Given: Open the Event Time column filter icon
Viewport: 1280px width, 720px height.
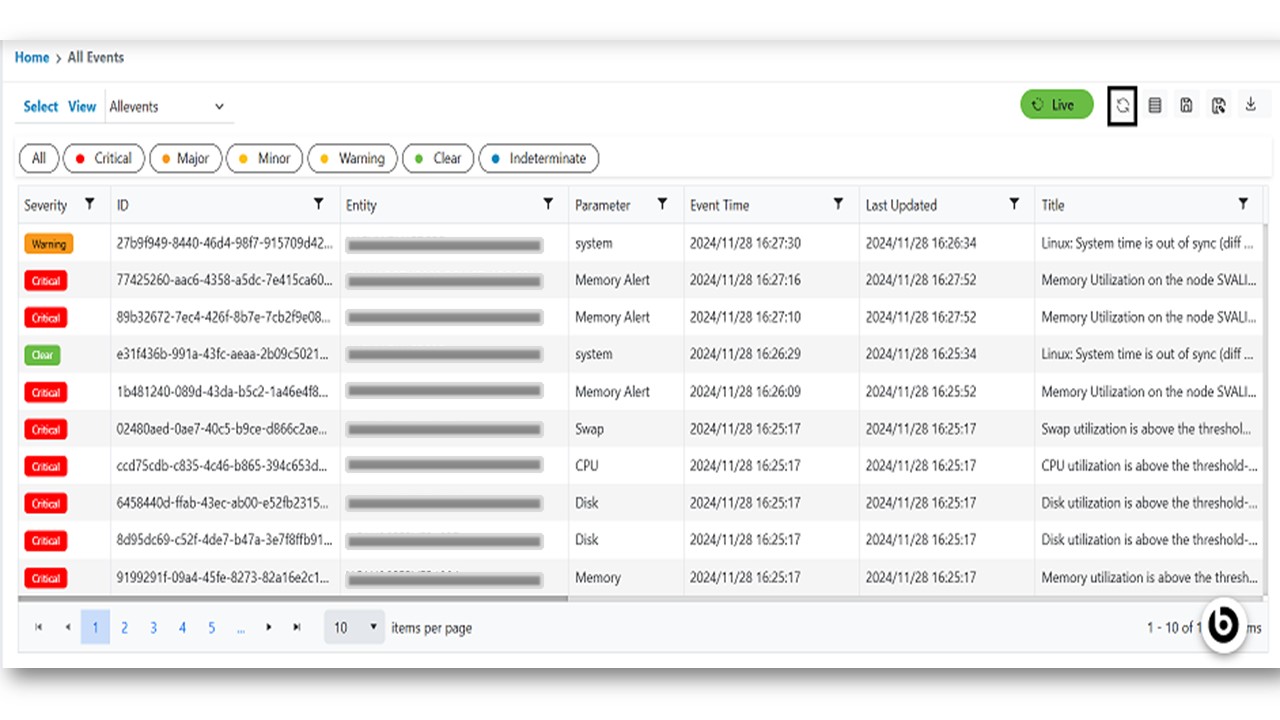Looking at the screenshot, I should coord(838,204).
